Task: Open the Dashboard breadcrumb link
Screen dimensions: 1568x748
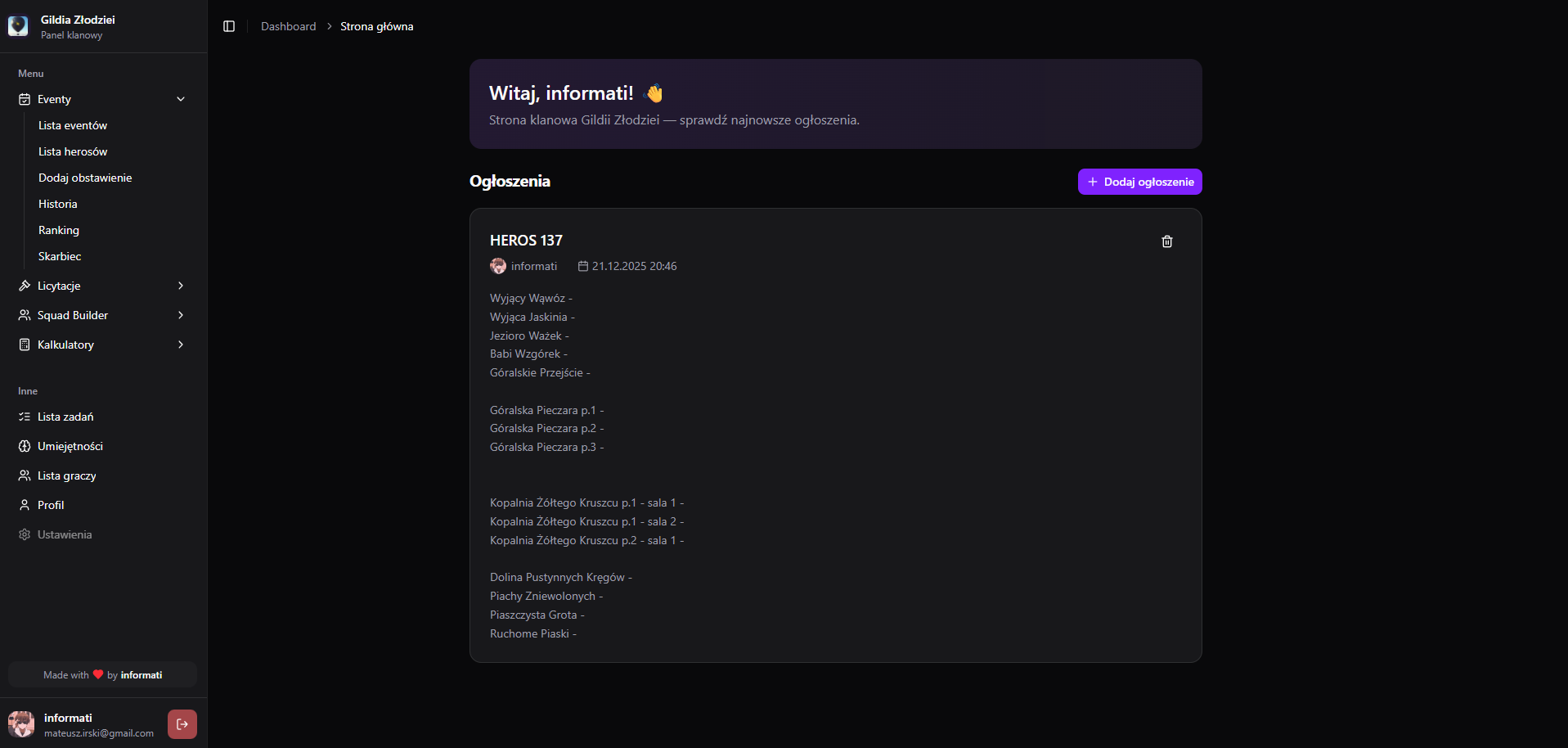Action: (x=288, y=26)
